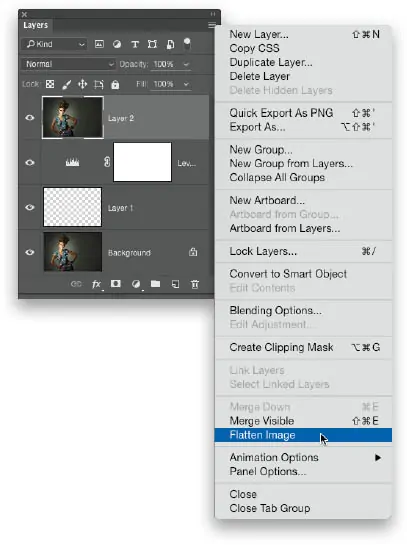Expand the Opacity slider arrow
The width and height of the screenshot is (407, 545).
(x=186, y=64)
